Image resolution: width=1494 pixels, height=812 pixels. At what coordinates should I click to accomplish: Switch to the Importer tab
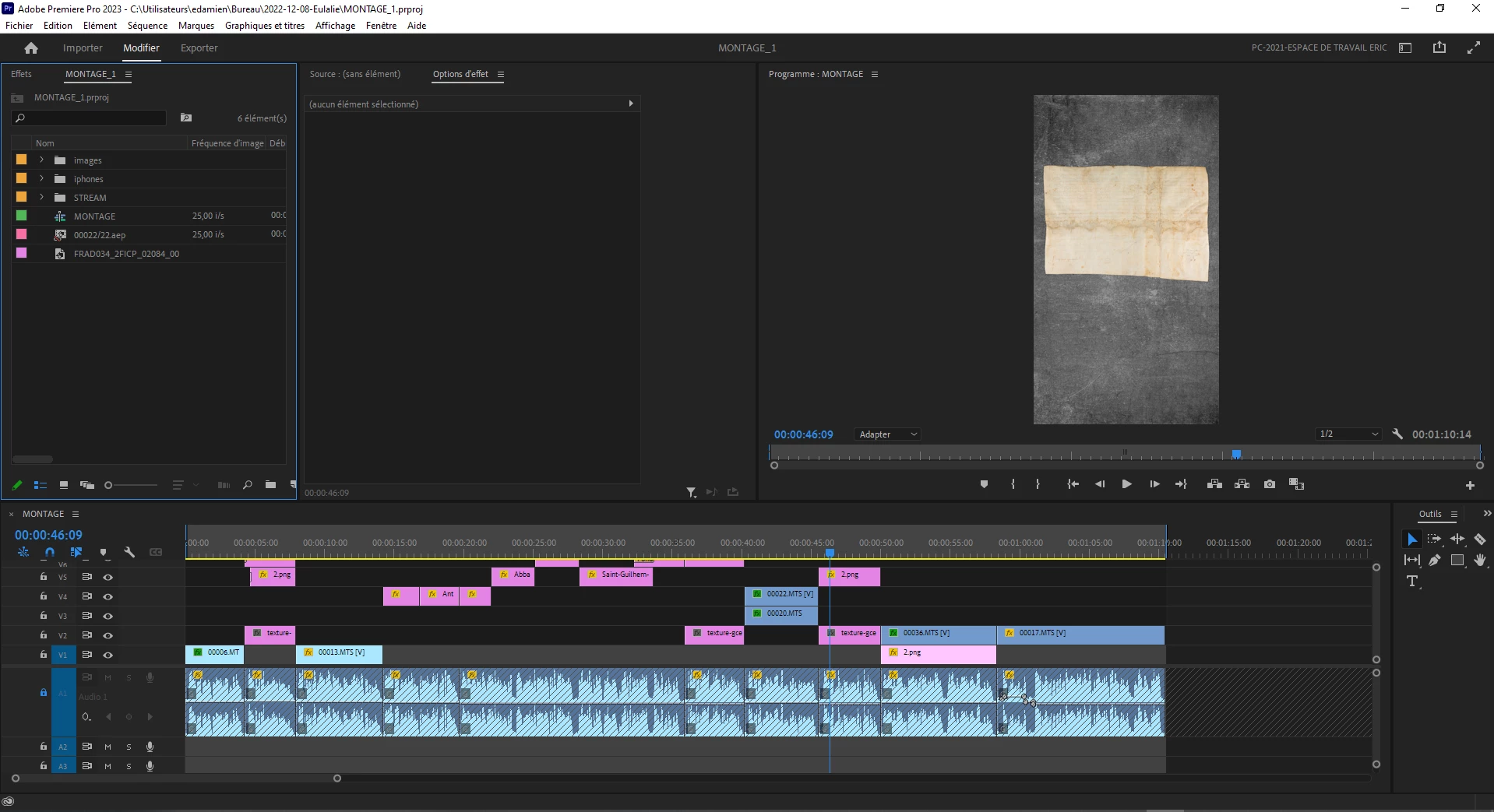83,48
